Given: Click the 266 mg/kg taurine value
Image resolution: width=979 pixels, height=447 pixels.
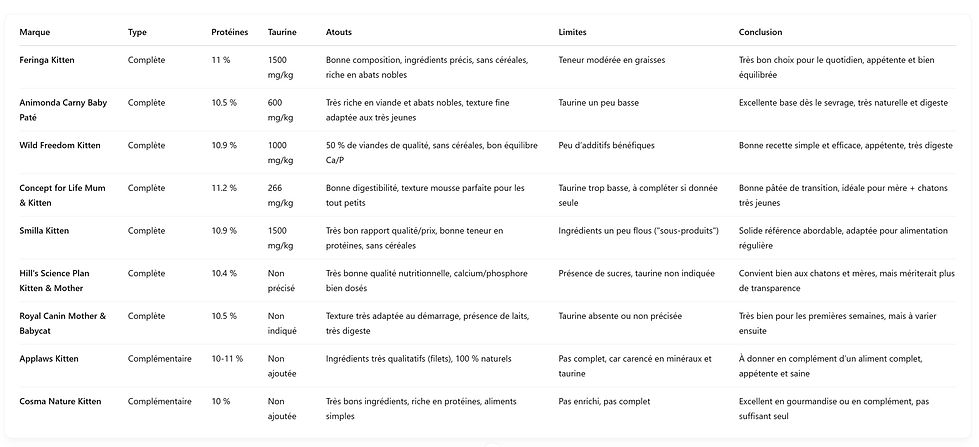Looking at the screenshot, I should coord(279,194).
